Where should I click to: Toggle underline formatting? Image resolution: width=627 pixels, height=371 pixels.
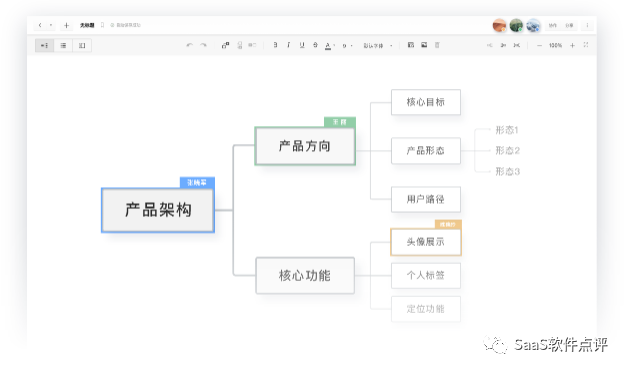(x=302, y=45)
